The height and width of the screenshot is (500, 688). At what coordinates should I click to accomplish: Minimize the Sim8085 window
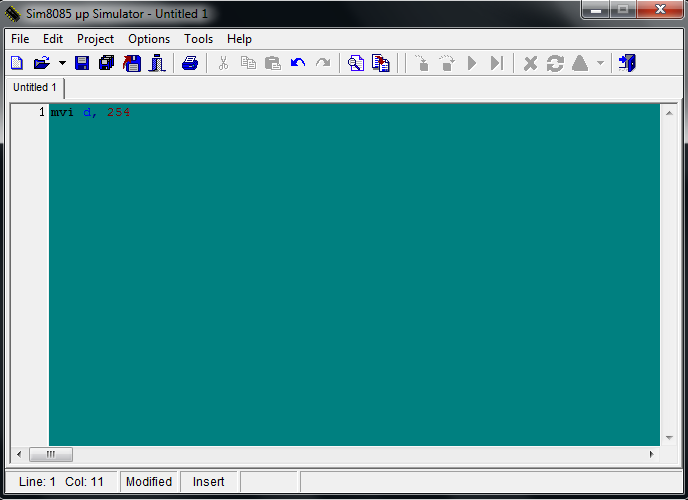(595, 10)
